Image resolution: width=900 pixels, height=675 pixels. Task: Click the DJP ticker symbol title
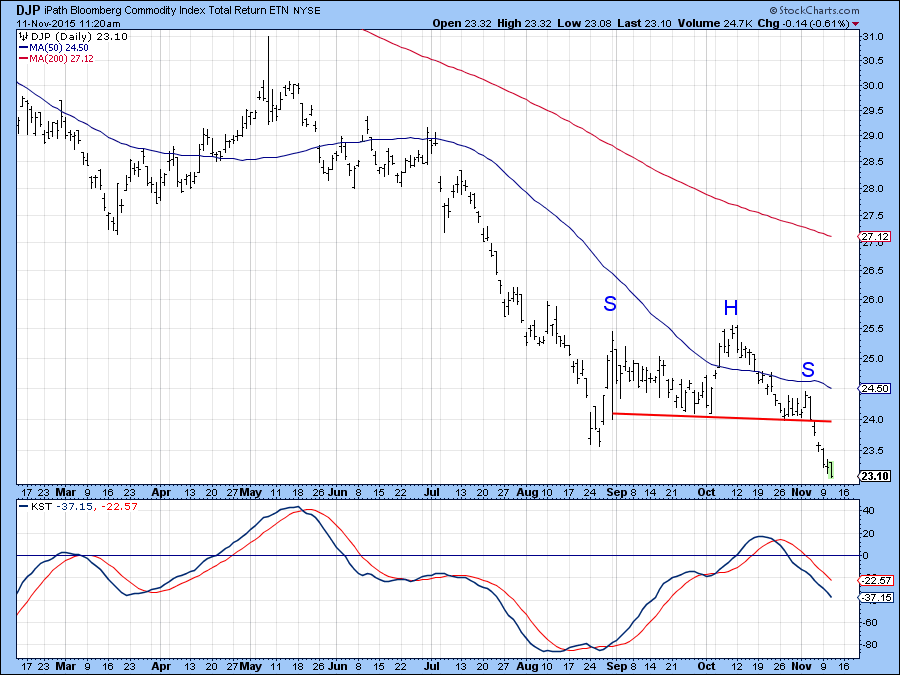pos(27,9)
